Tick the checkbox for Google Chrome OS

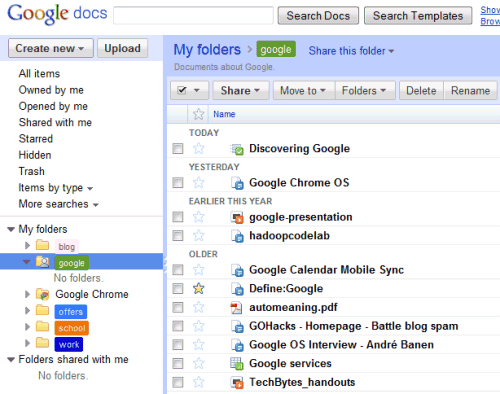pyautogui.click(x=178, y=183)
